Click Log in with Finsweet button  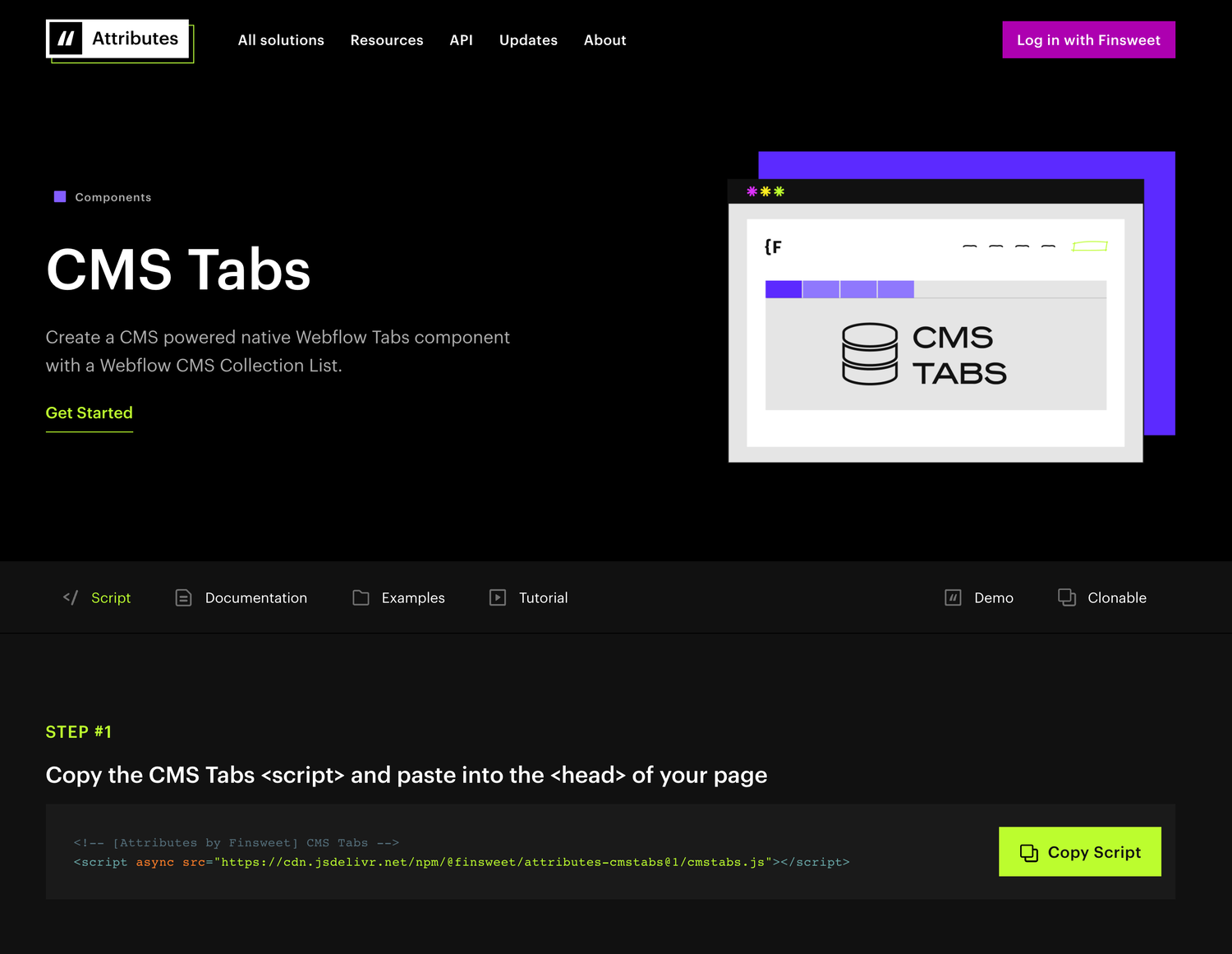[1088, 39]
